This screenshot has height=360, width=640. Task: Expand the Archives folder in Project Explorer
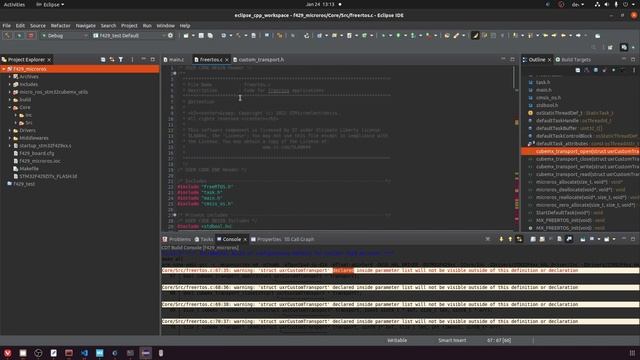[x=10, y=77]
